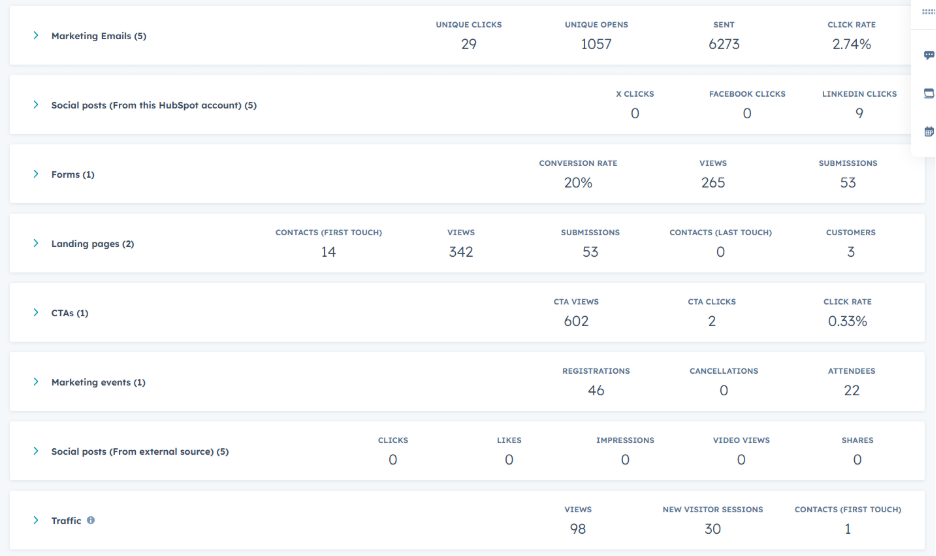The height and width of the screenshot is (556, 936).
Task: Click the Traffic info icon
Action: pos(91,521)
